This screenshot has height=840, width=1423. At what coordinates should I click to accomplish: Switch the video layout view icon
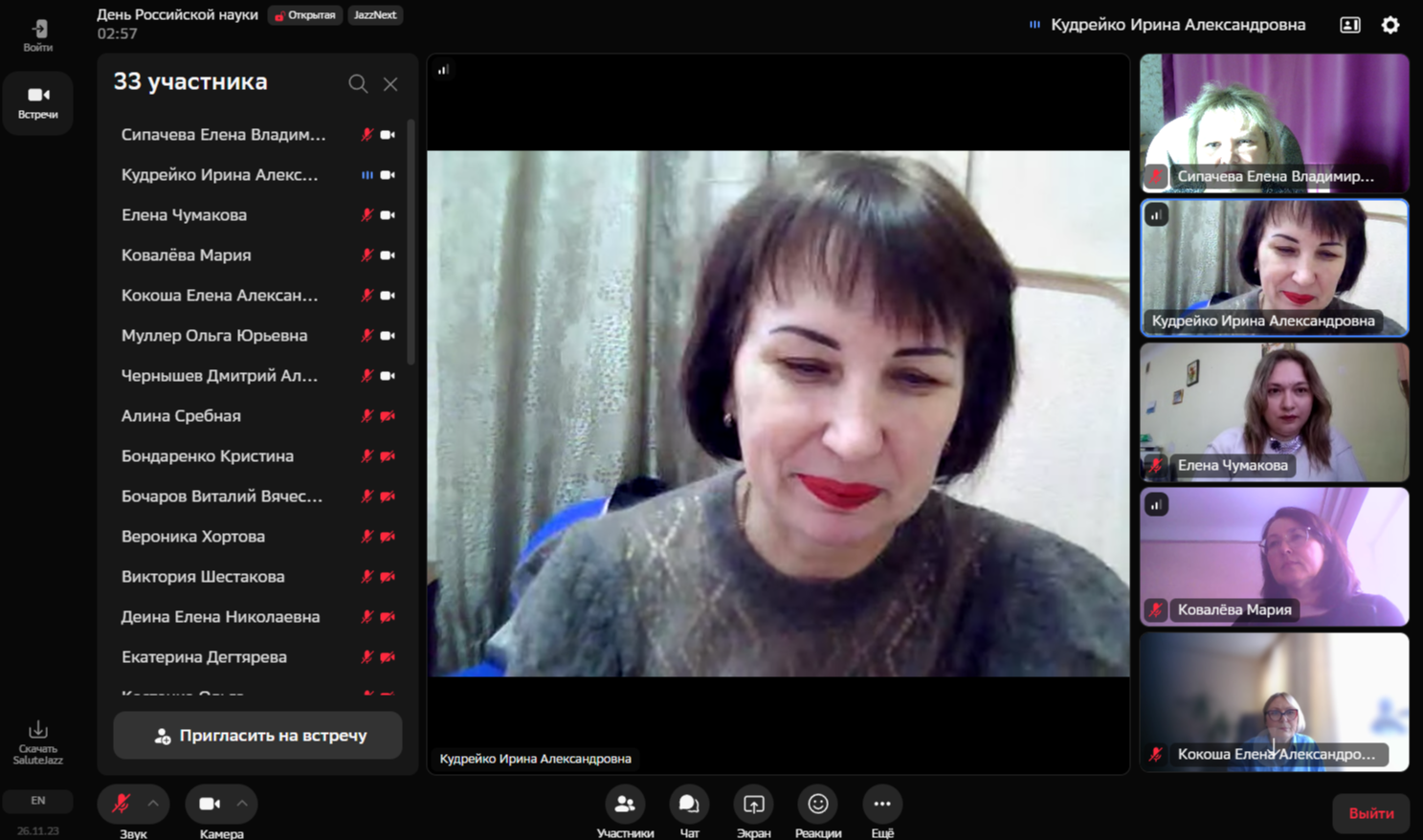pyautogui.click(x=1349, y=26)
